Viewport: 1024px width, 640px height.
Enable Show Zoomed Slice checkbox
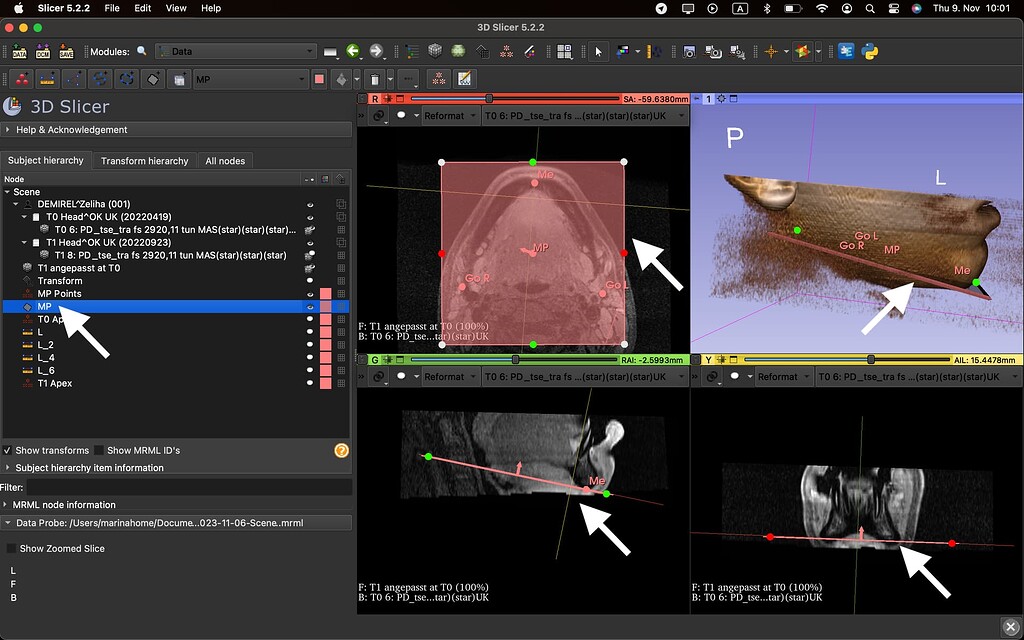tap(12, 548)
